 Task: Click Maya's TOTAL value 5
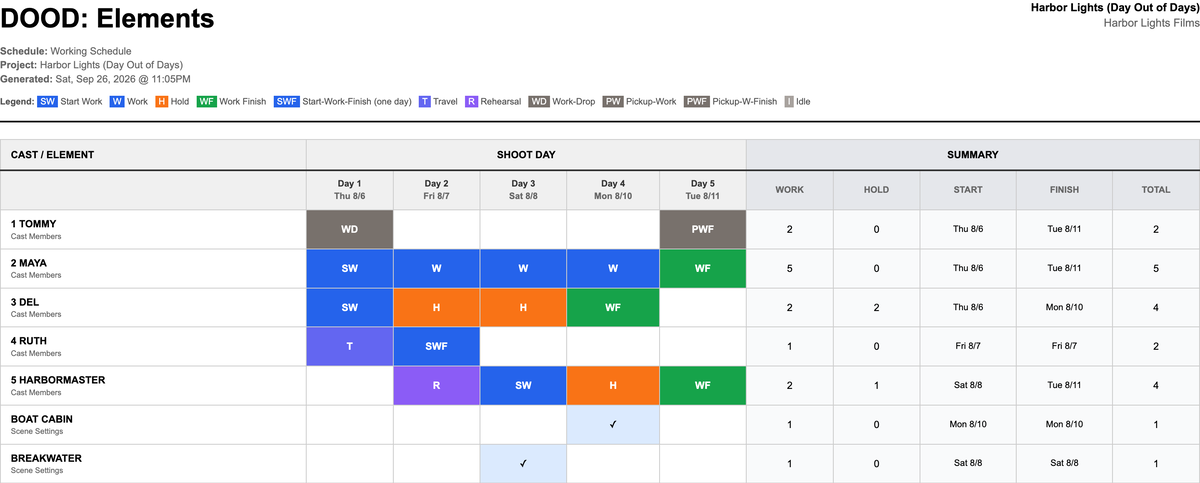(1156, 268)
